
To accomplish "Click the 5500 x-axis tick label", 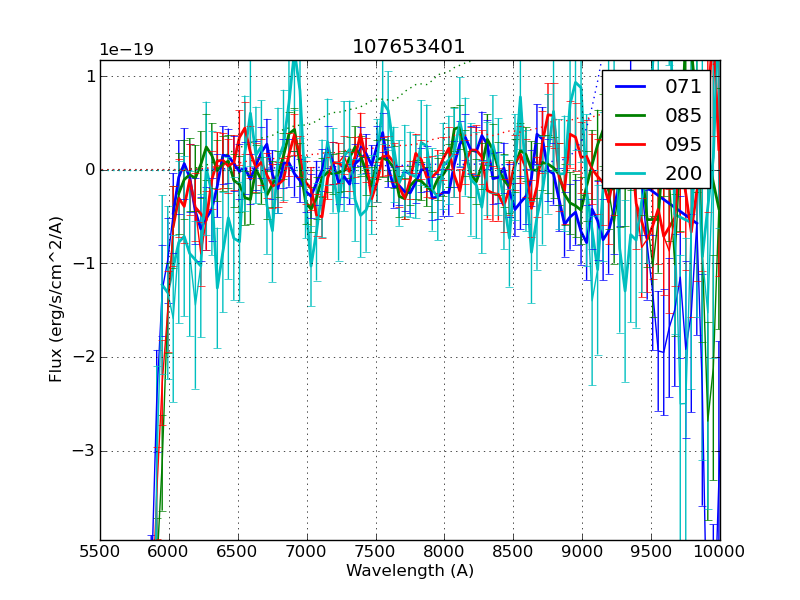I will pyautogui.click(x=100, y=551).
